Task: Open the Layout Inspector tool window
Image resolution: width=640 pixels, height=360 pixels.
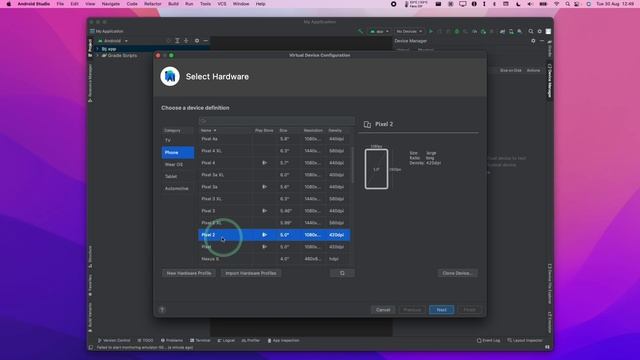Action: click(x=525, y=340)
